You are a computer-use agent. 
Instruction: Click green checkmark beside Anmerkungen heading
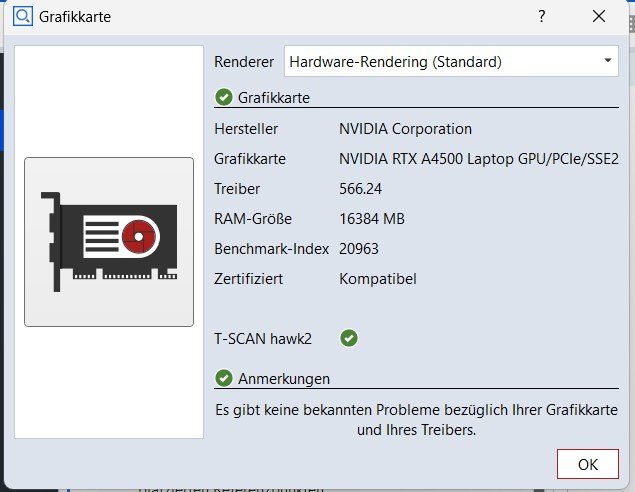pos(224,379)
